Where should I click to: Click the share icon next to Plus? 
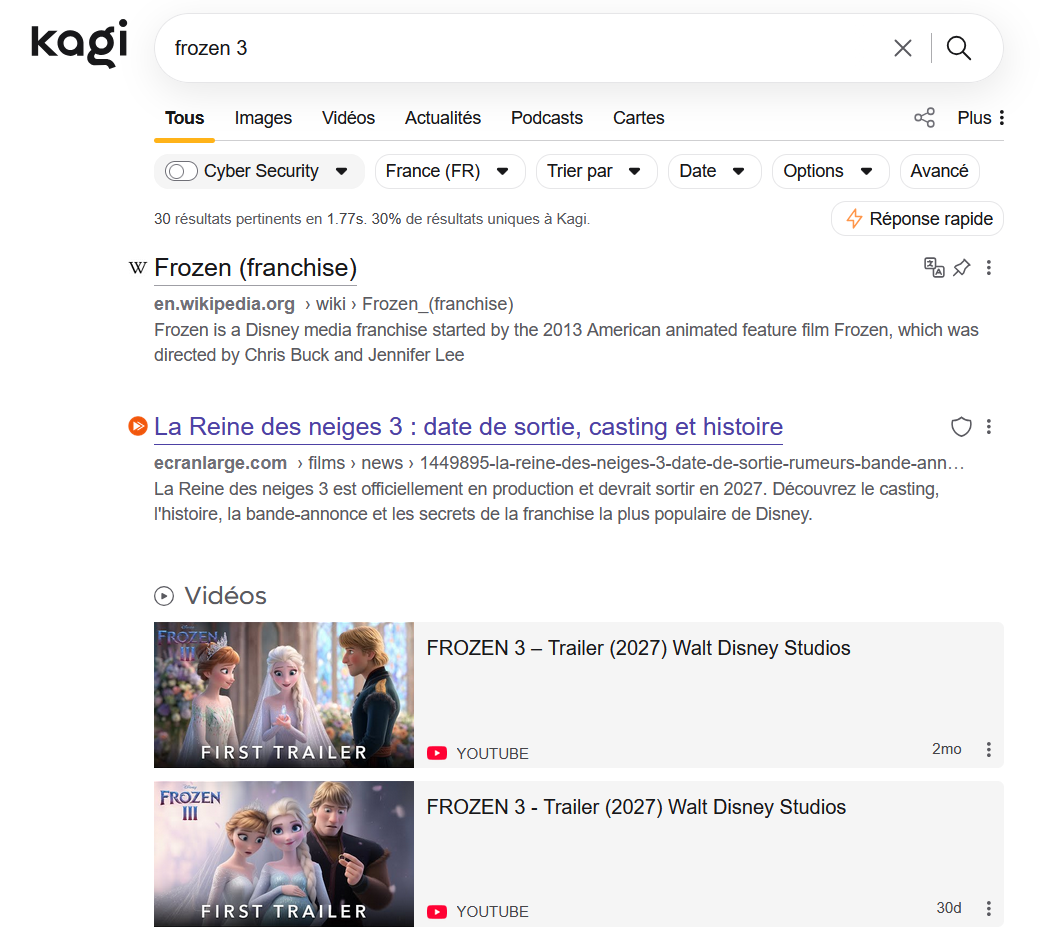(x=924, y=118)
